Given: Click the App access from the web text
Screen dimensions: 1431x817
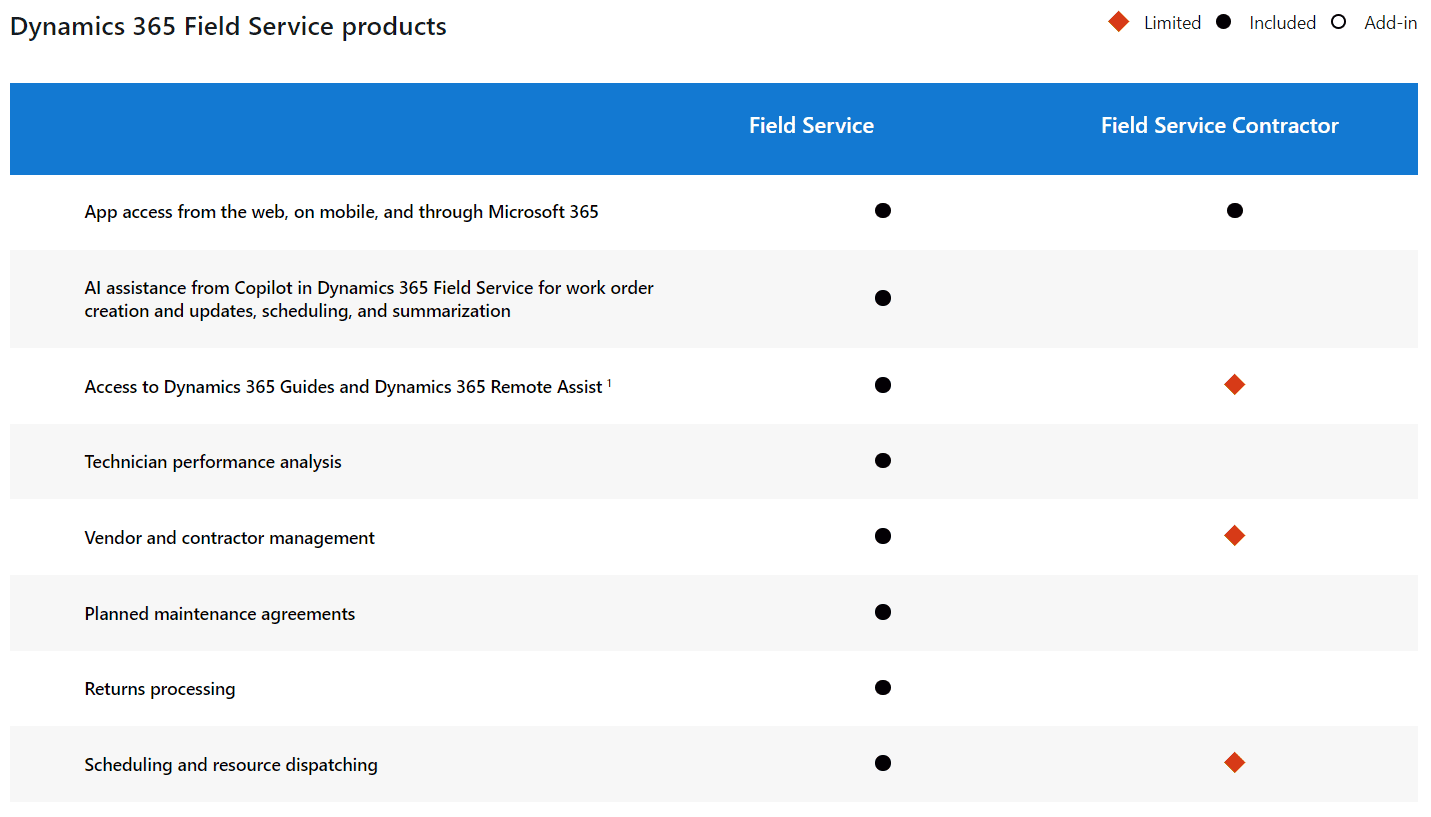Looking at the screenshot, I should point(342,212).
